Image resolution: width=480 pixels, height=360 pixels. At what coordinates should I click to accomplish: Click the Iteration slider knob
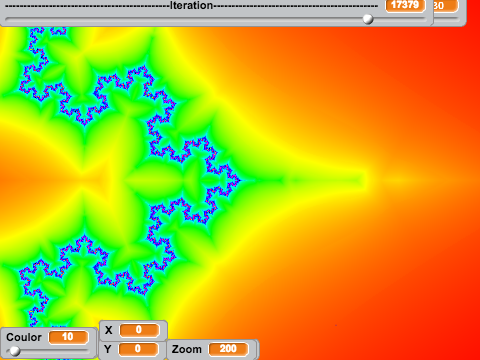(x=368, y=19)
